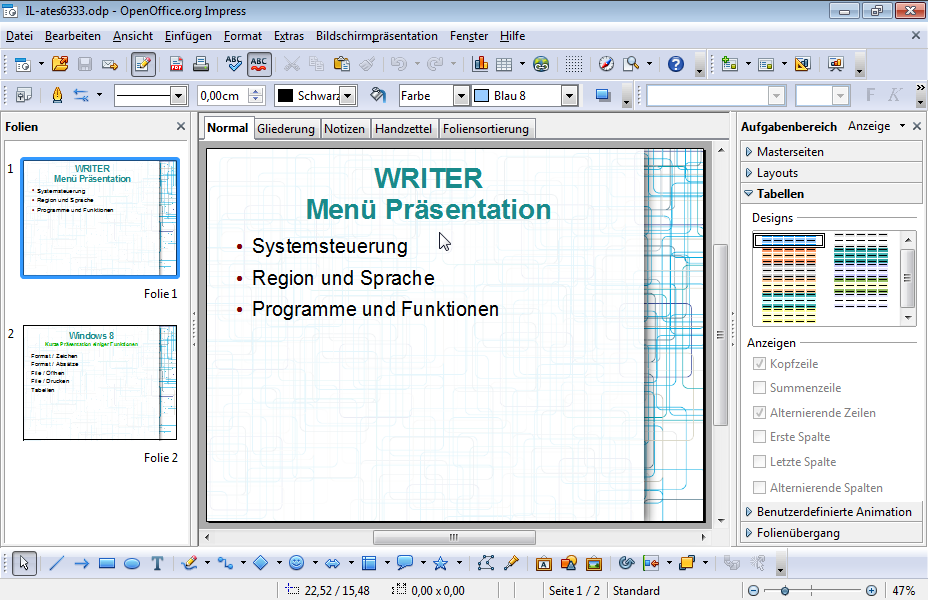Collapse the Tabellen section
Image resolution: width=928 pixels, height=600 pixels.
coord(831,193)
